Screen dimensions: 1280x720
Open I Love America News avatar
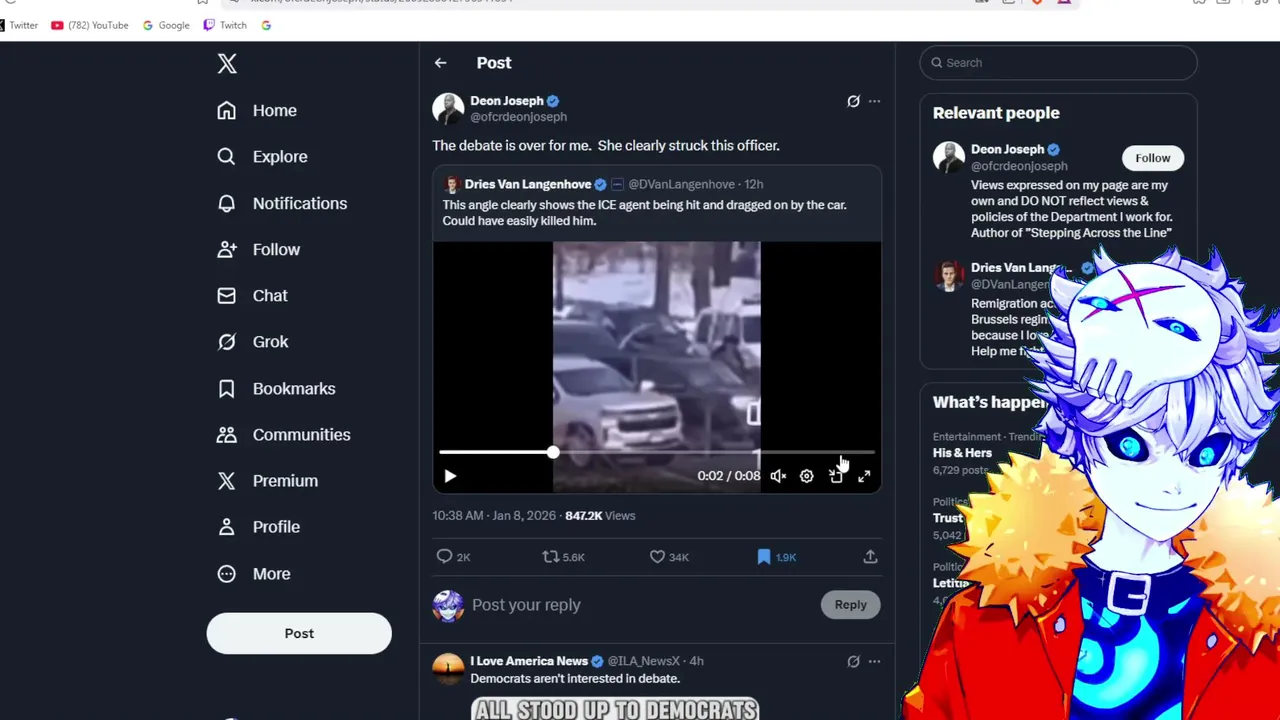[448, 669]
